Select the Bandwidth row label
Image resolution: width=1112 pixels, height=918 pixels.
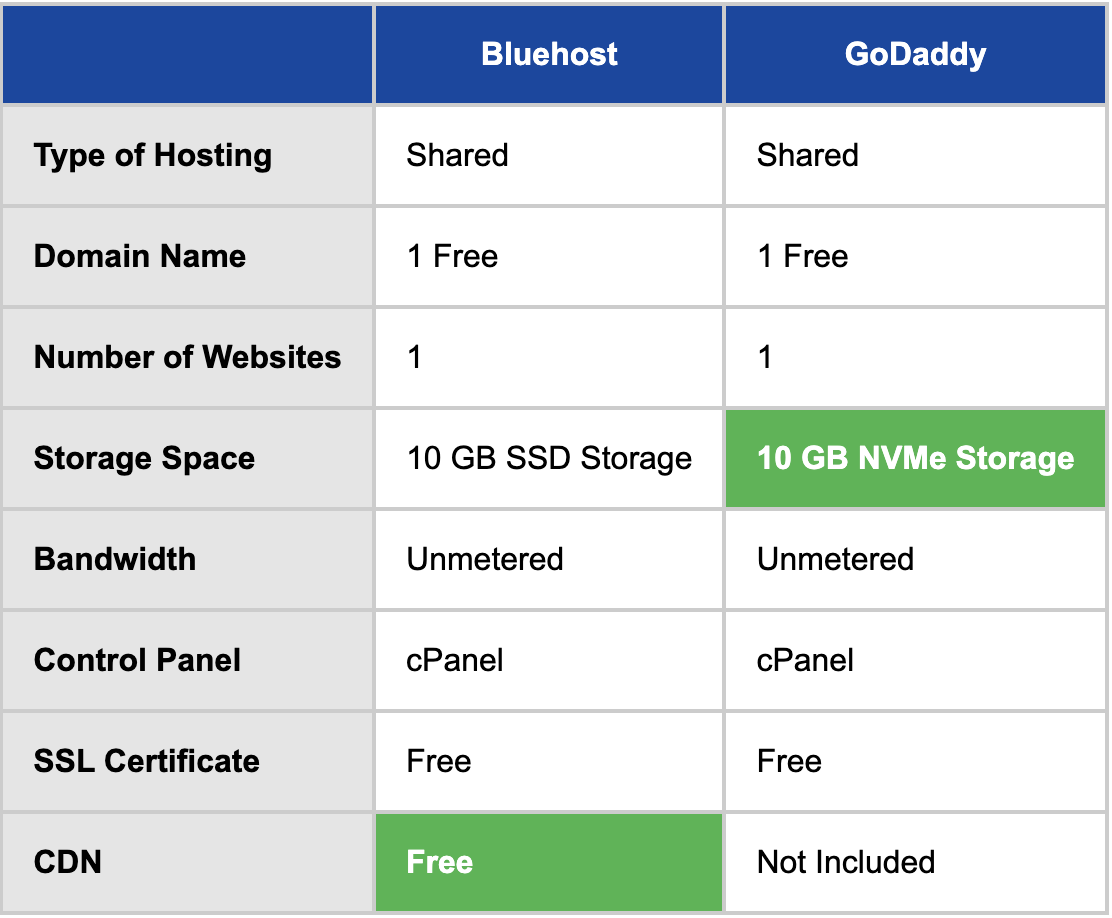coord(115,559)
